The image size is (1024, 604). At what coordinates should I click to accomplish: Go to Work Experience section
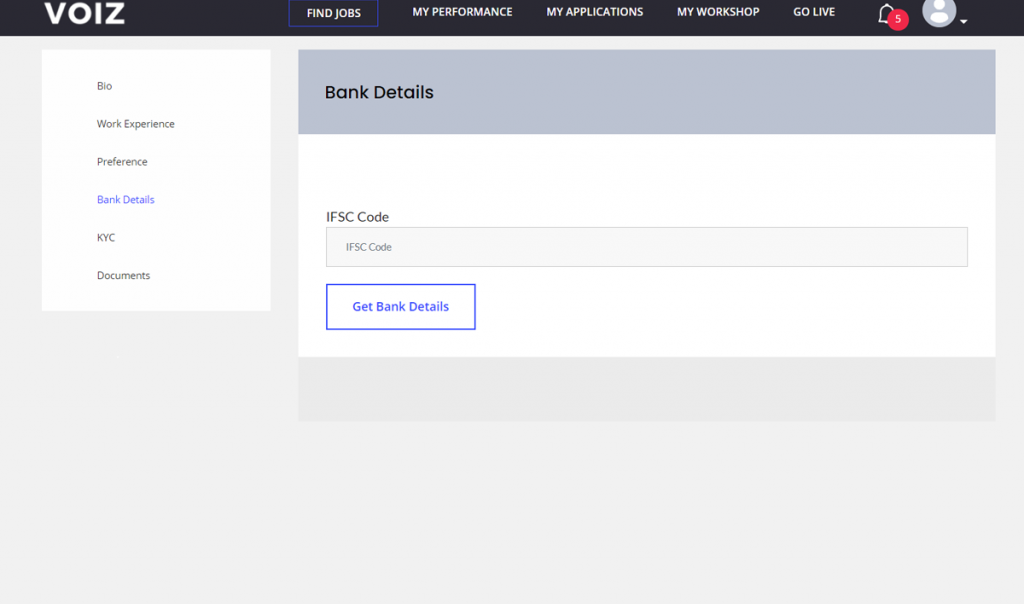pyautogui.click(x=136, y=123)
